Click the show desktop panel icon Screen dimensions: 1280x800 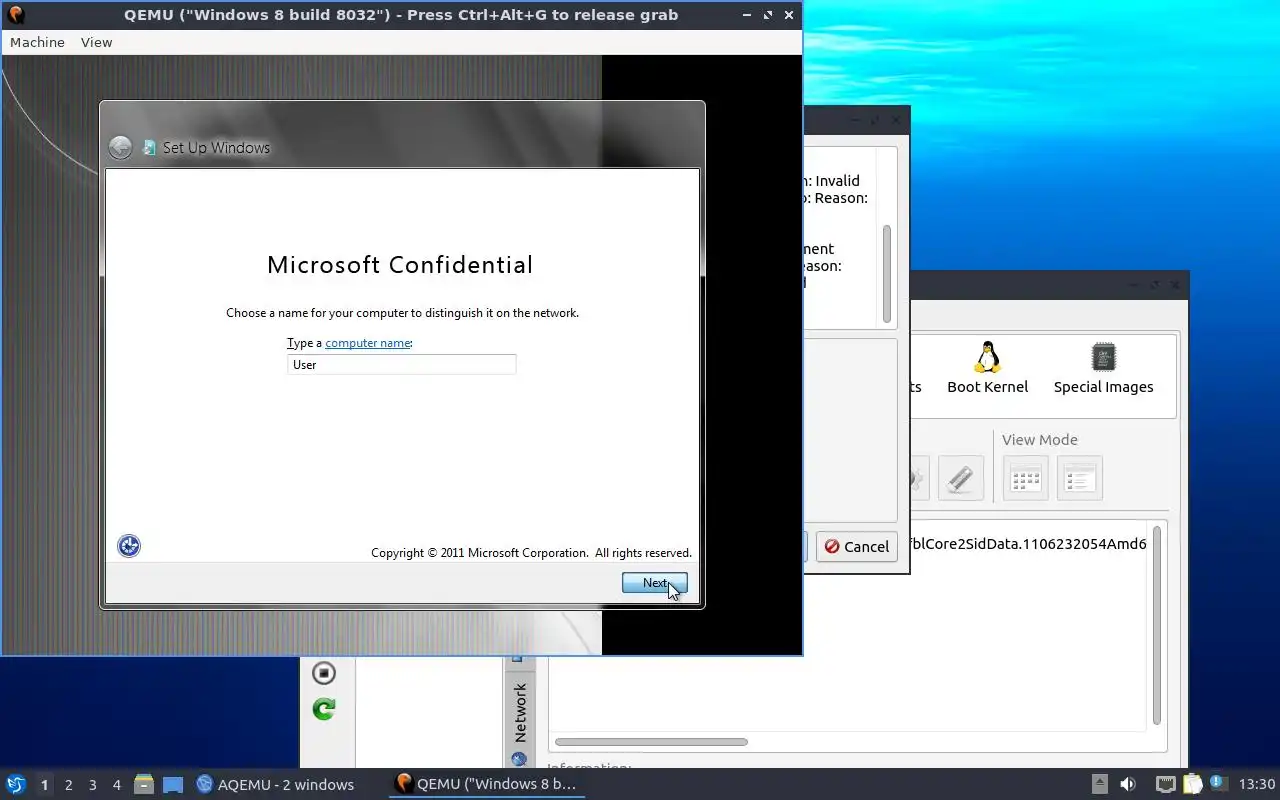pyautogui.click(x=172, y=784)
